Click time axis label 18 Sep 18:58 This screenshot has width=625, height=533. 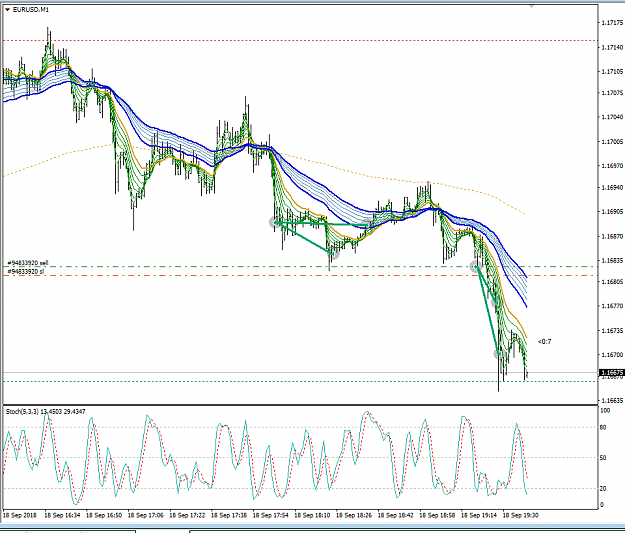(437, 515)
